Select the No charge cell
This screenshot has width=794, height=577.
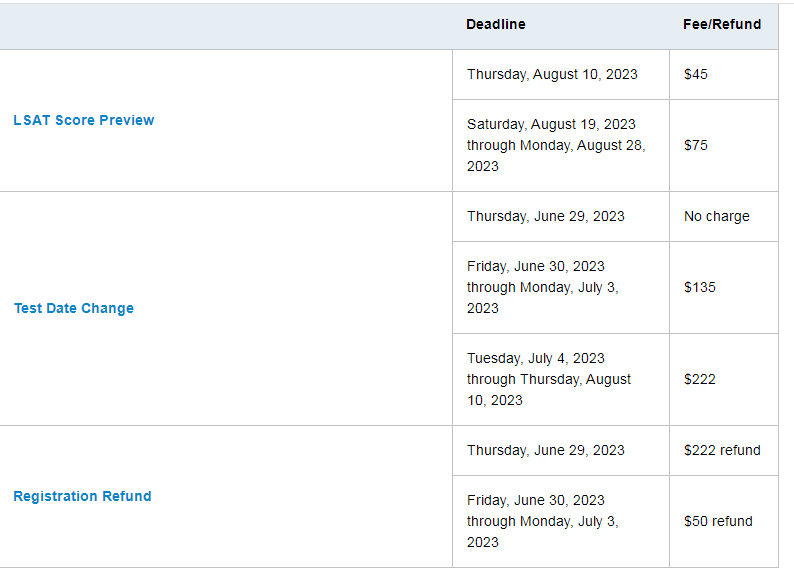(724, 216)
